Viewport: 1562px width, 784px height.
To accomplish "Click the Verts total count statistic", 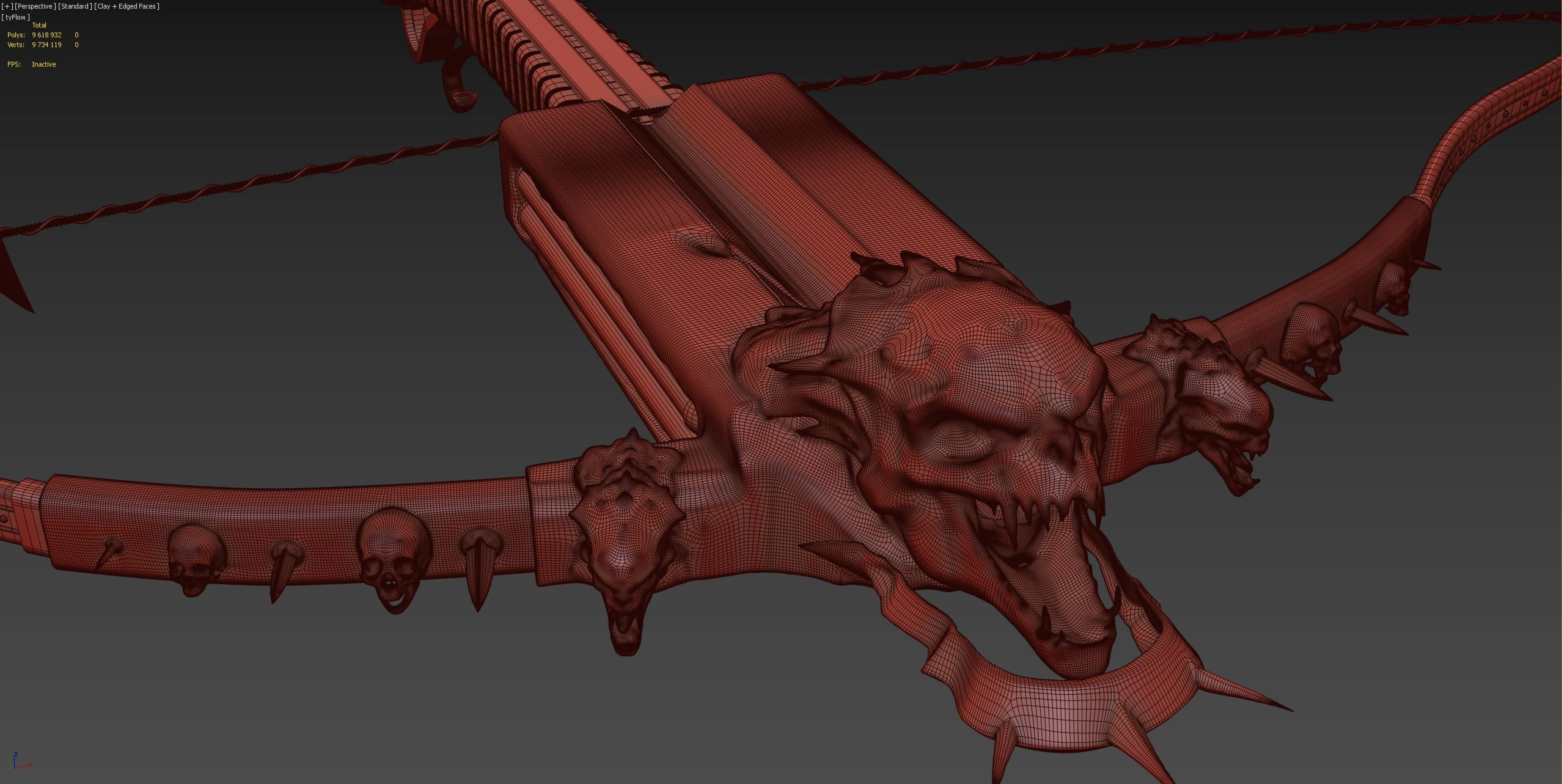I will click(x=46, y=45).
